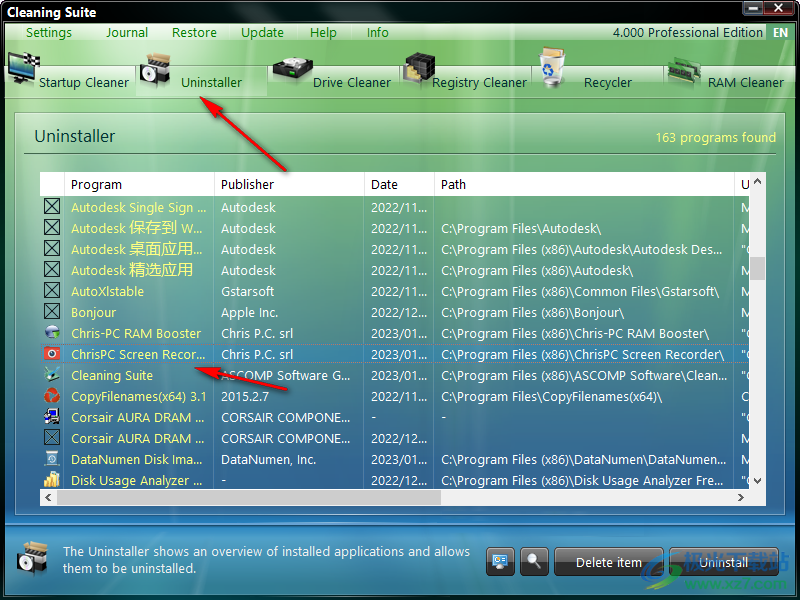Click the EN language button

point(780,33)
